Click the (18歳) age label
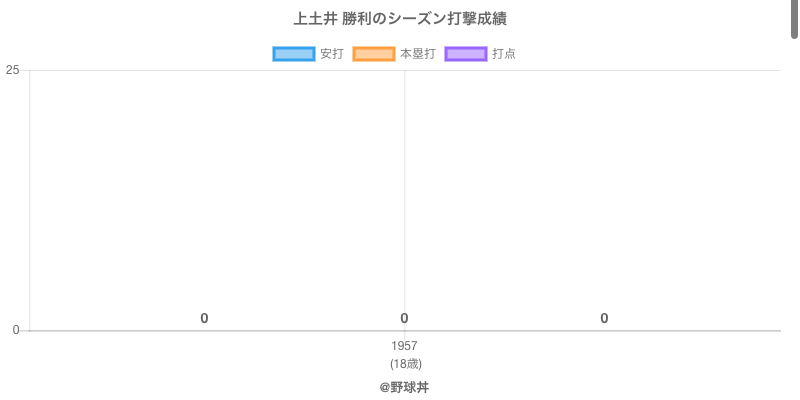Image resolution: width=800 pixels, height=400 pixels. coord(405,363)
